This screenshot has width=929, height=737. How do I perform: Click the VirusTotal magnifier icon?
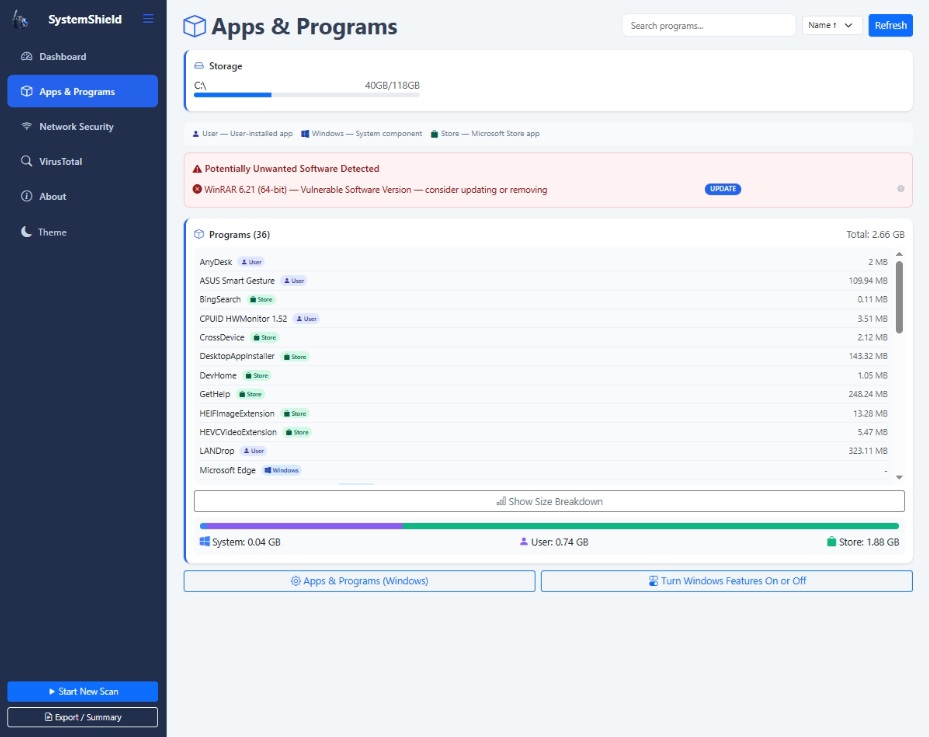[x=27, y=161]
